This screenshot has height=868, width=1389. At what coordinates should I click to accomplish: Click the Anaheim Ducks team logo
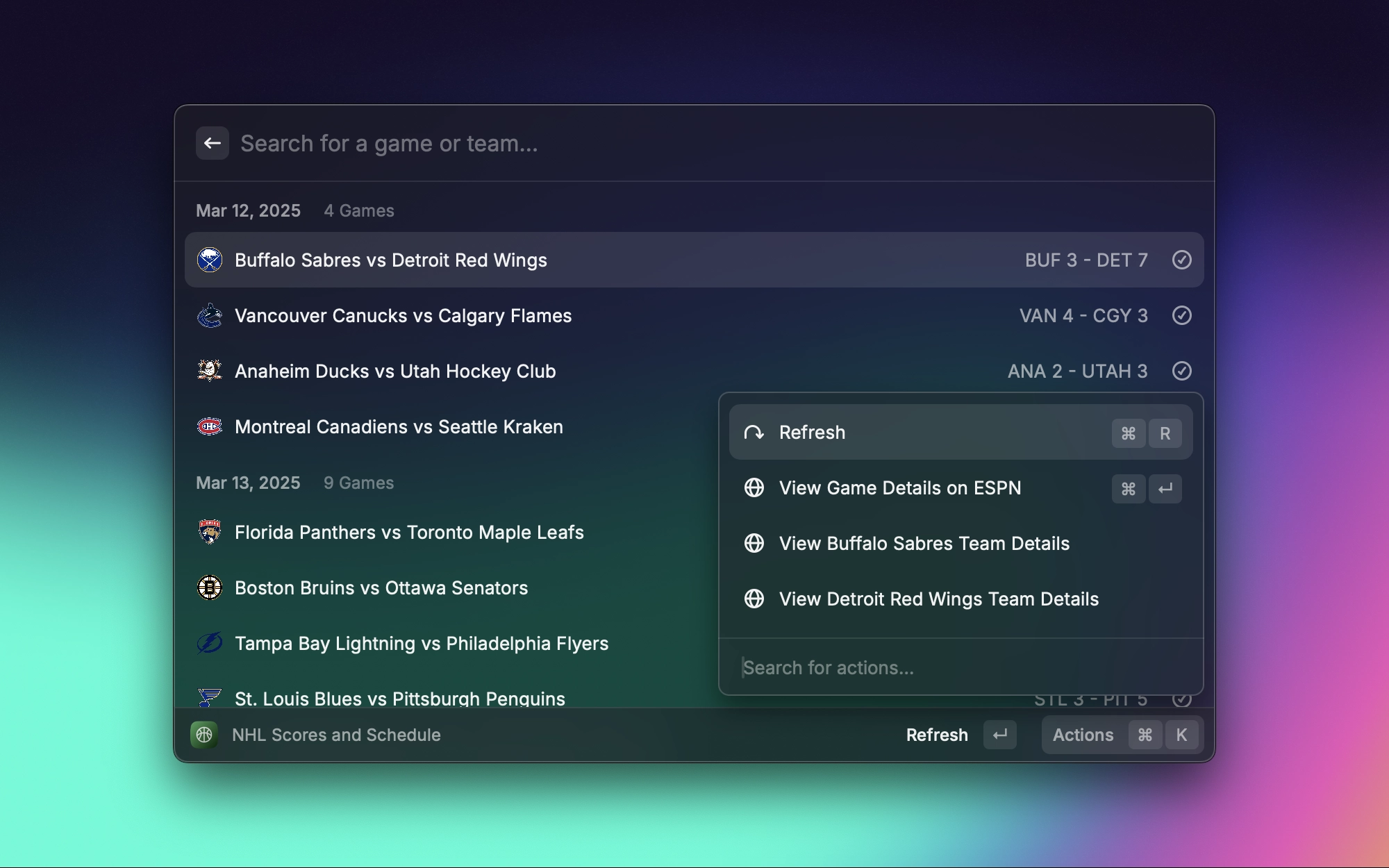point(209,371)
